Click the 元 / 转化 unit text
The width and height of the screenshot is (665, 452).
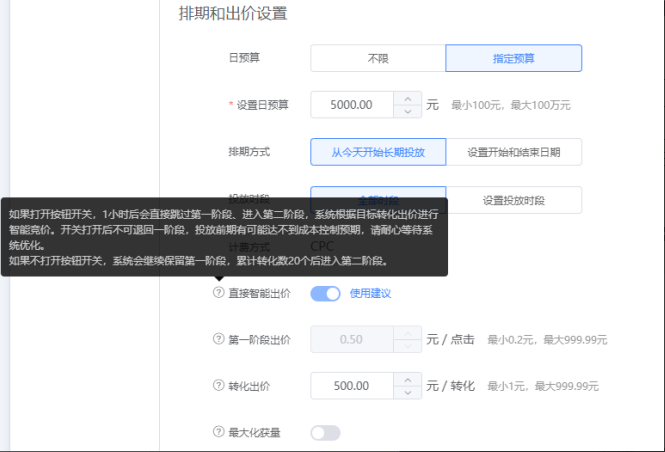coord(450,386)
